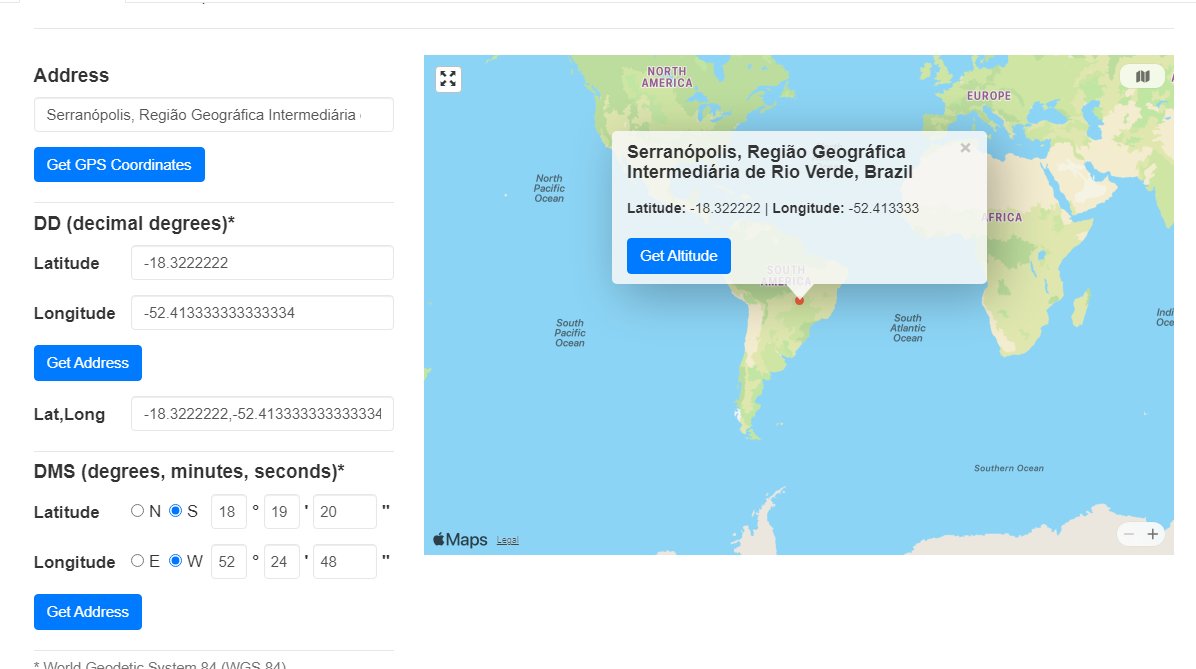
Task: Toggle fullscreen map view icon
Action: 448,79
